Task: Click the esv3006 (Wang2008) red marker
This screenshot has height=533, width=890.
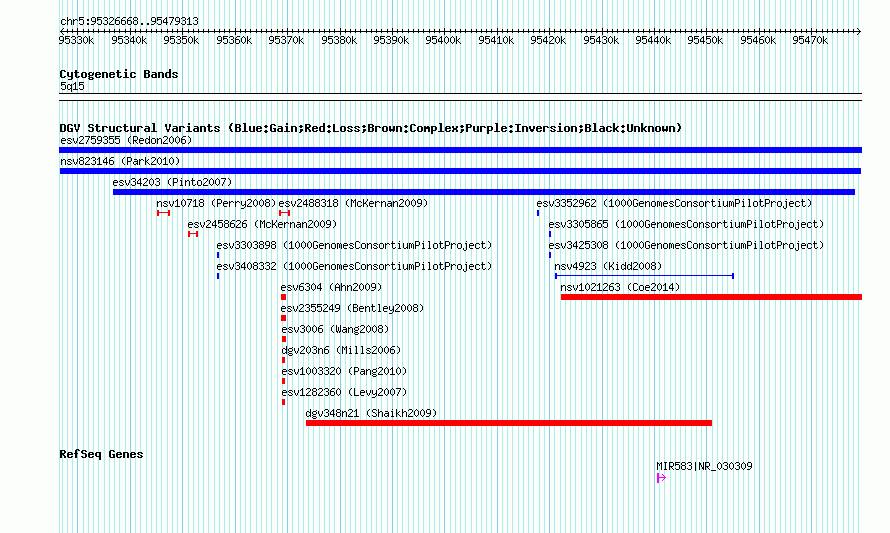Action: click(x=284, y=339)
